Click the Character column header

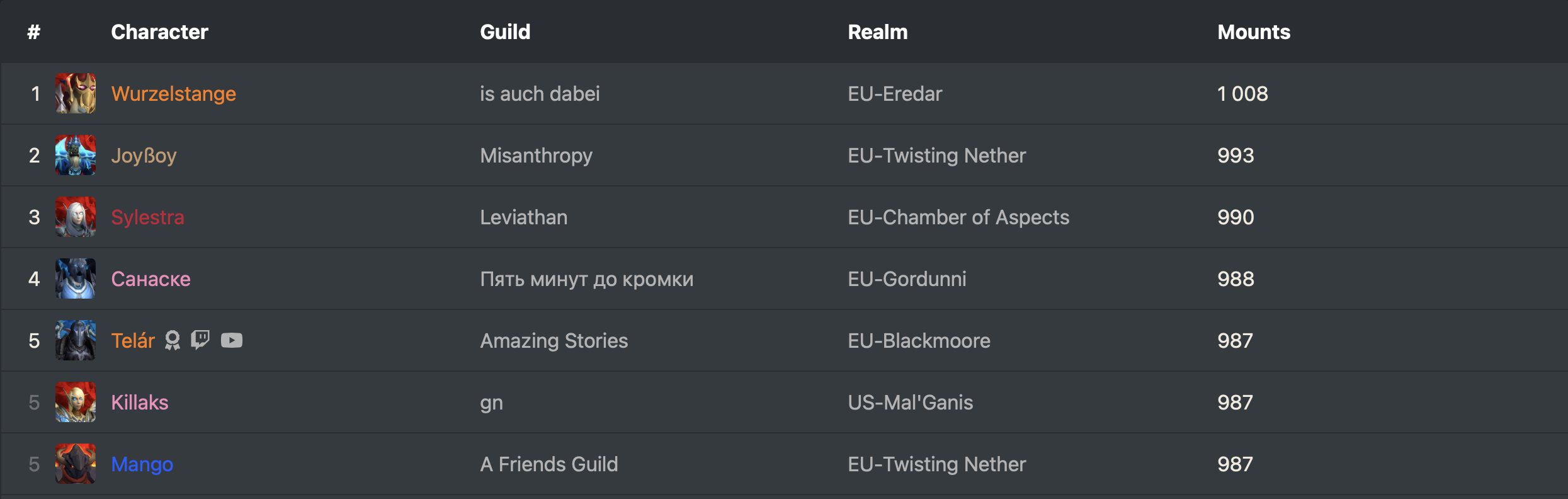point(159,32)
